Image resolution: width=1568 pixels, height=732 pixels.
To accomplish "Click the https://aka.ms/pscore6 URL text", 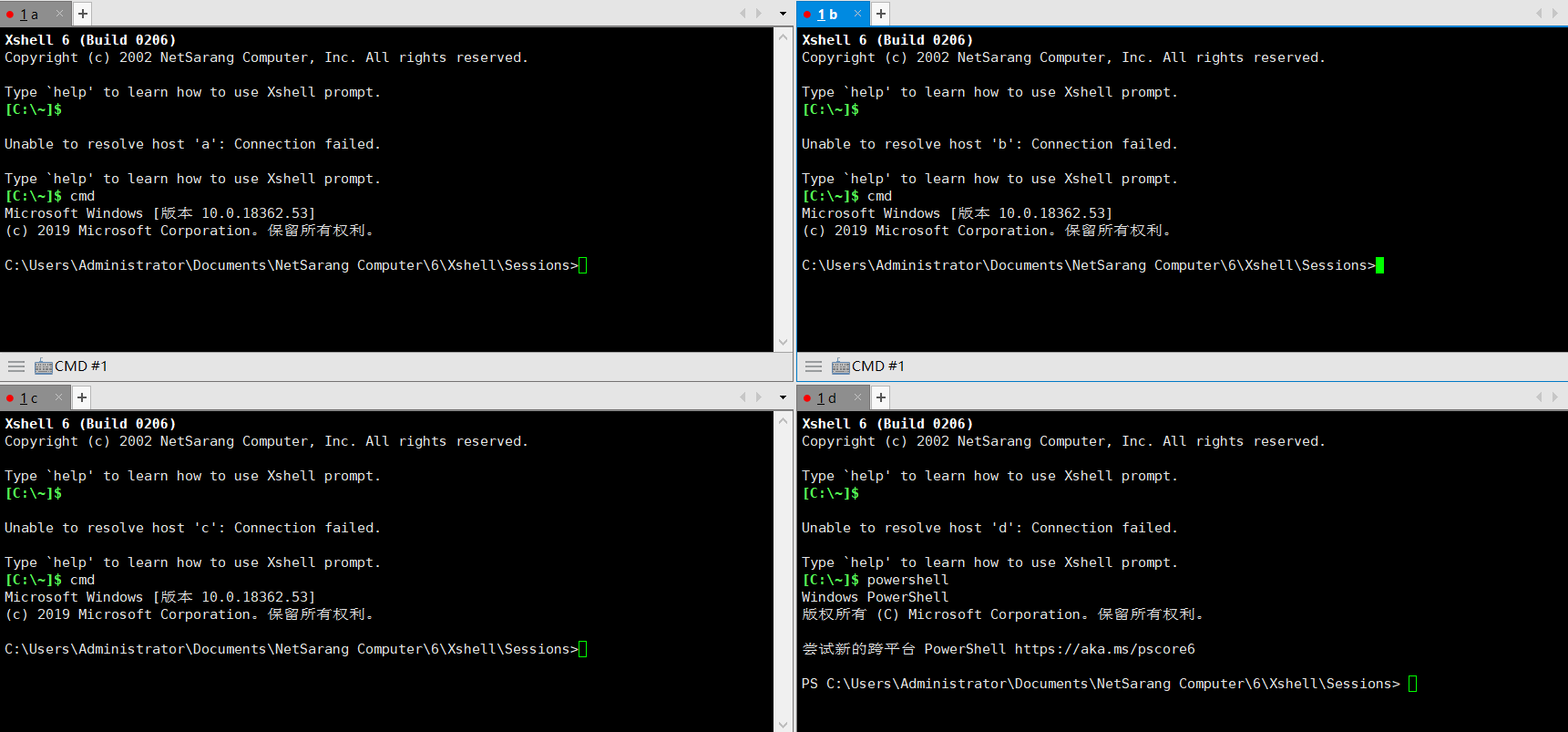I will [1105, 649].
